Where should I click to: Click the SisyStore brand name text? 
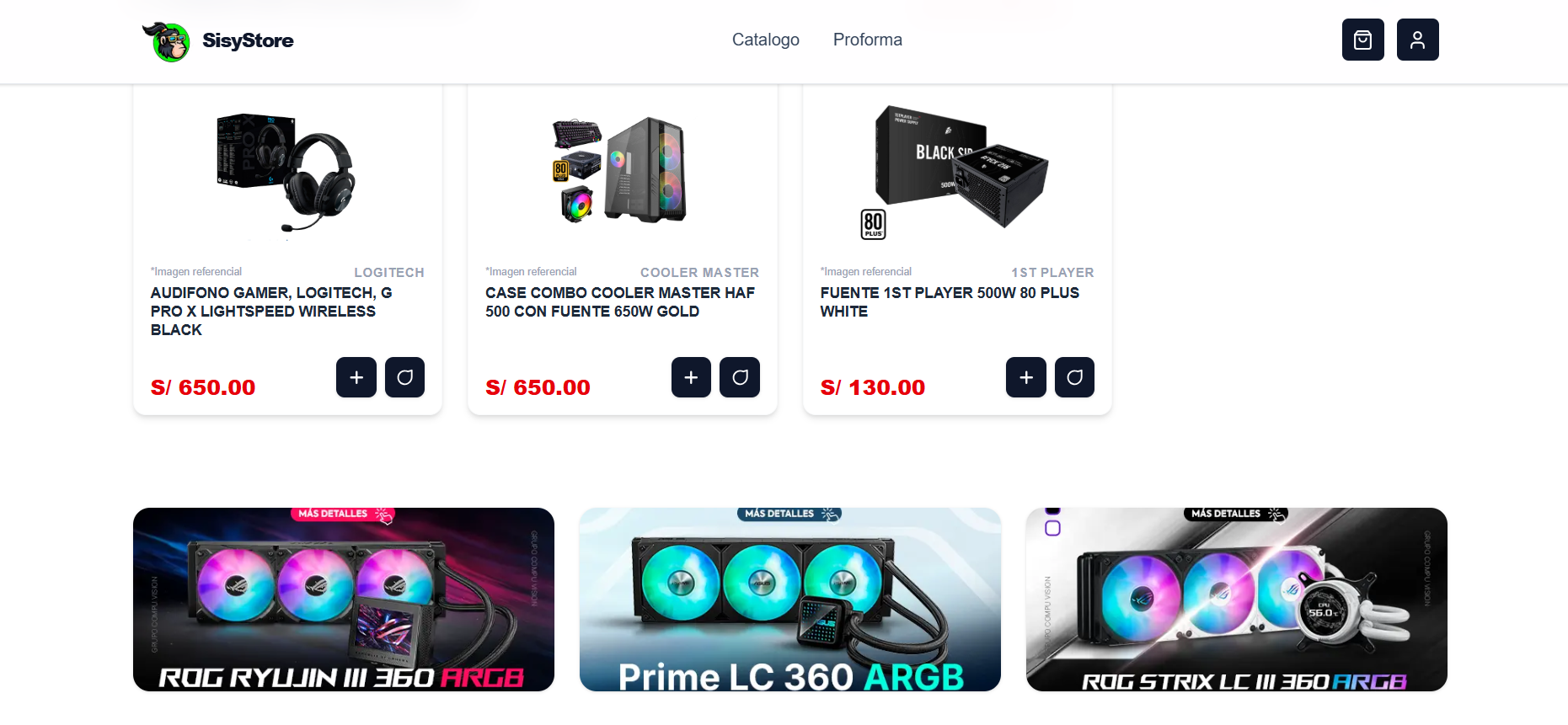[x=248, y=40]
